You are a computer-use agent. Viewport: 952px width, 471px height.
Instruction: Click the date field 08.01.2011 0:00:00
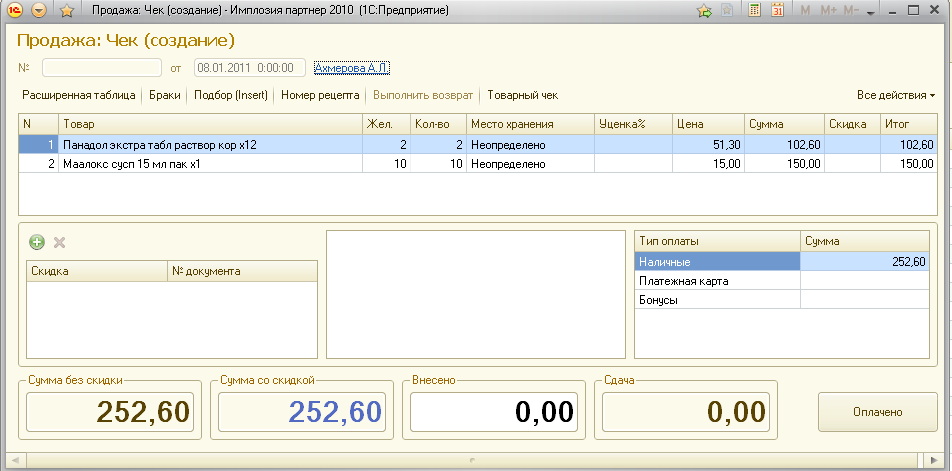click(250, 67)
